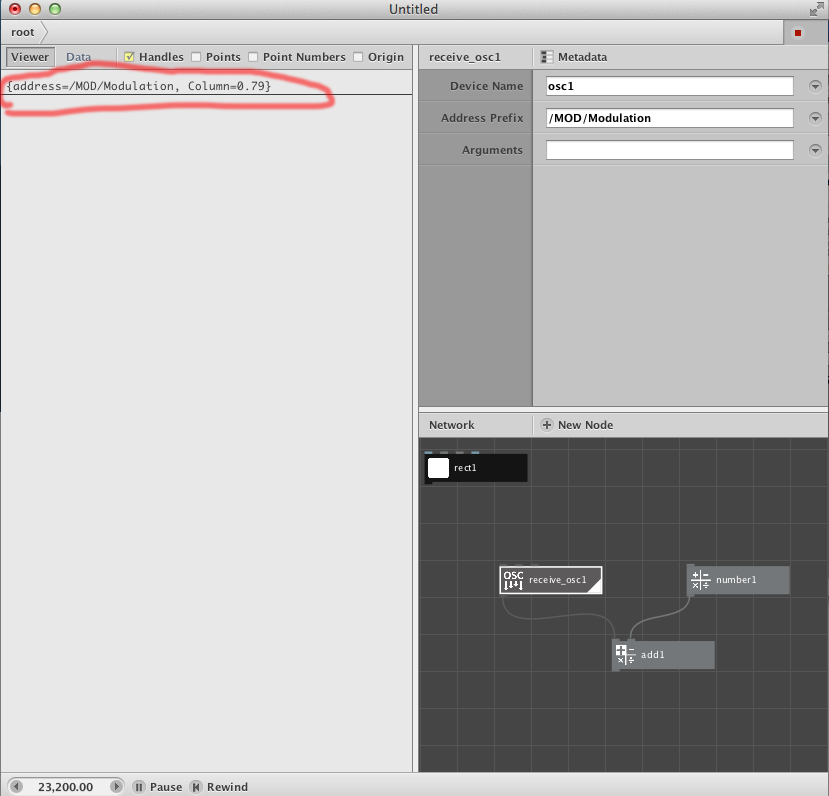Click the Rewind icon in playback bar
This screenshot has width=829, height=796.
(196, 787)
